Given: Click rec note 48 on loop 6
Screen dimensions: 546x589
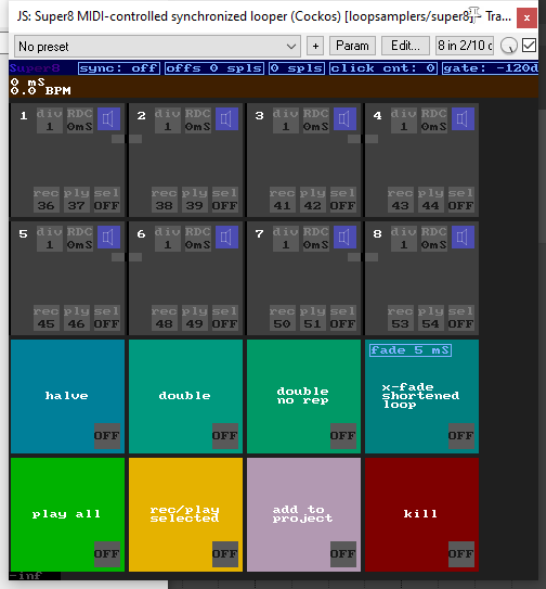Looking at the screenshot, I should [x=164, y=318].
